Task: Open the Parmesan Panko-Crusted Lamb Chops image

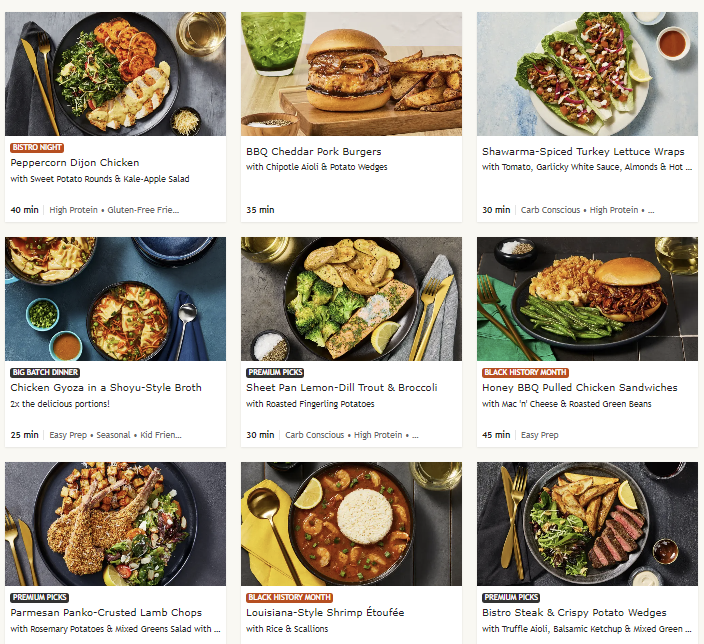Action: pos(115,524)
